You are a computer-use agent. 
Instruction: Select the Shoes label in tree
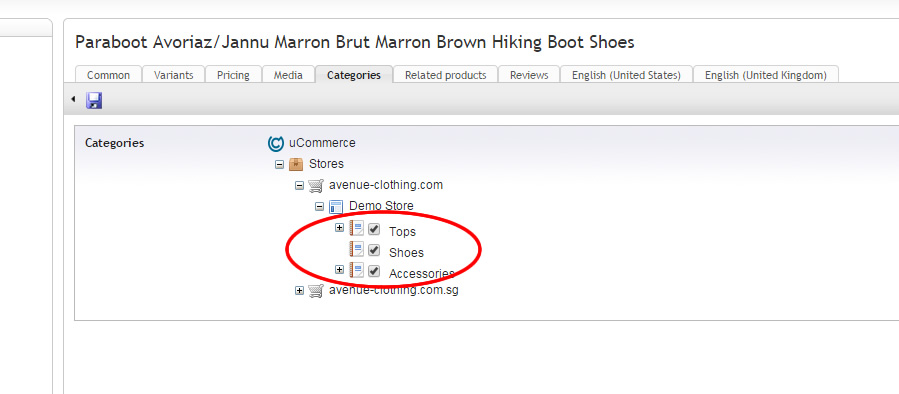(x=406, y=253)
